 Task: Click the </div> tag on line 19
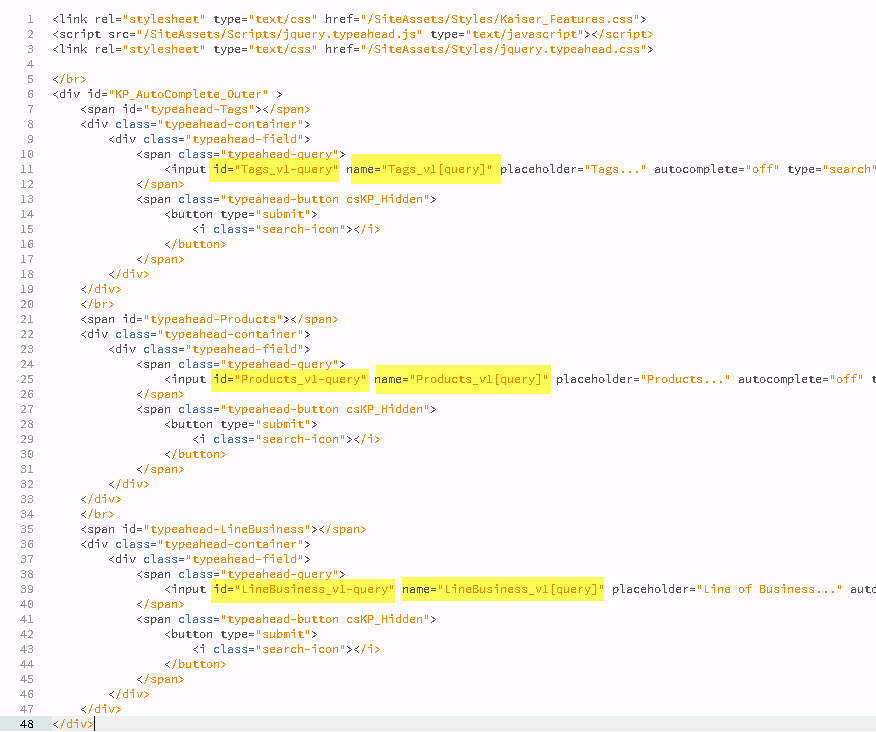tap(101, 289)
